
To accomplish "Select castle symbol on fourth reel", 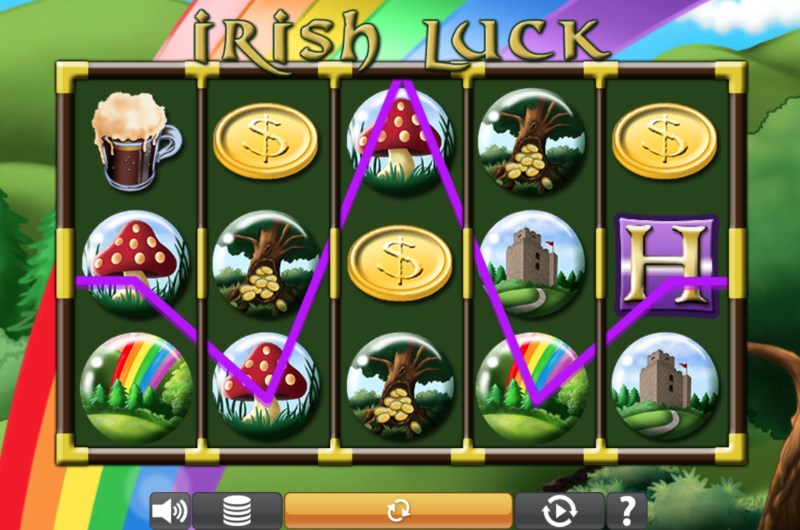I will pos(532,264).
